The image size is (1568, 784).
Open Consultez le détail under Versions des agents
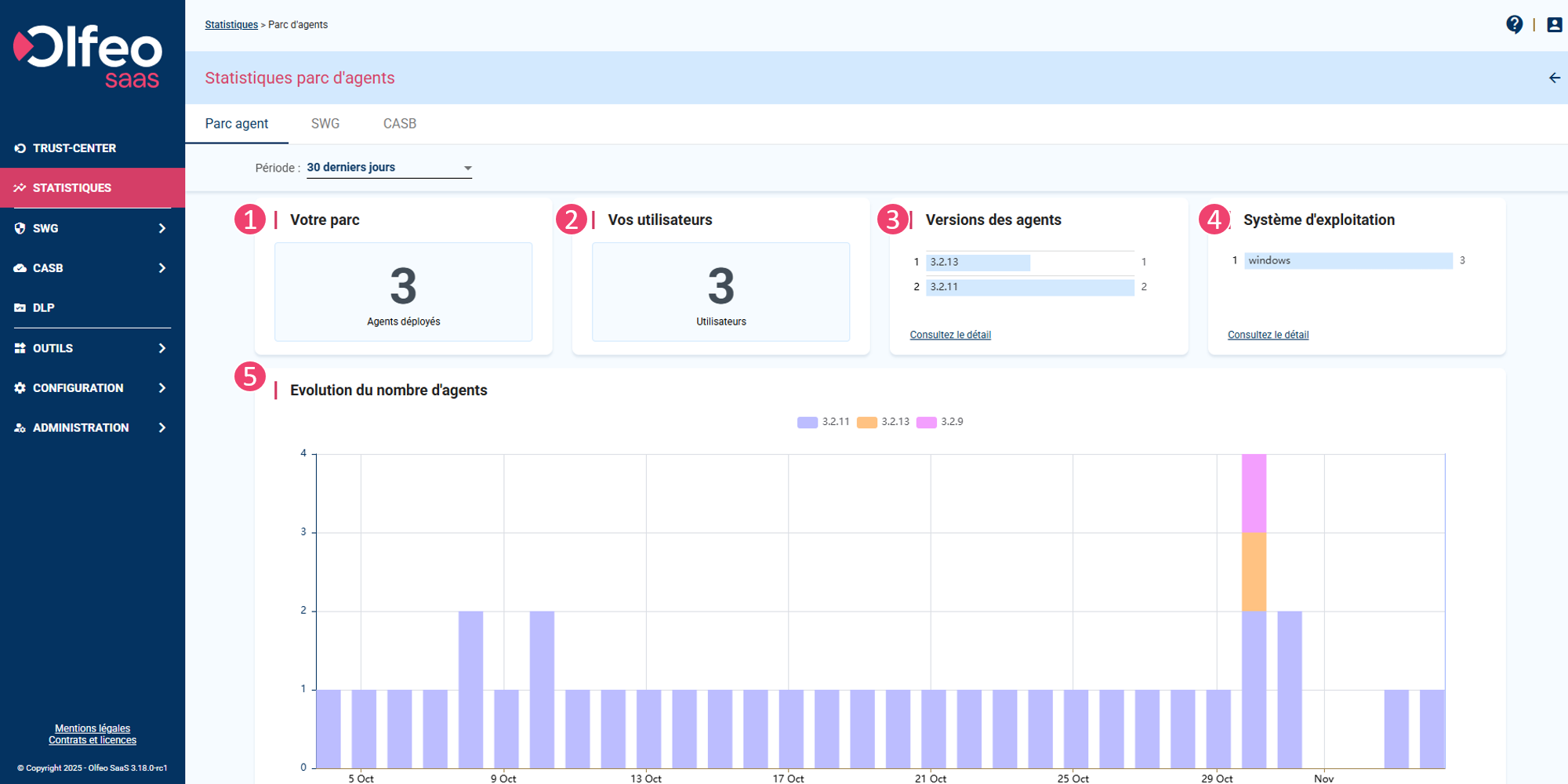click(x=950, y=335)
